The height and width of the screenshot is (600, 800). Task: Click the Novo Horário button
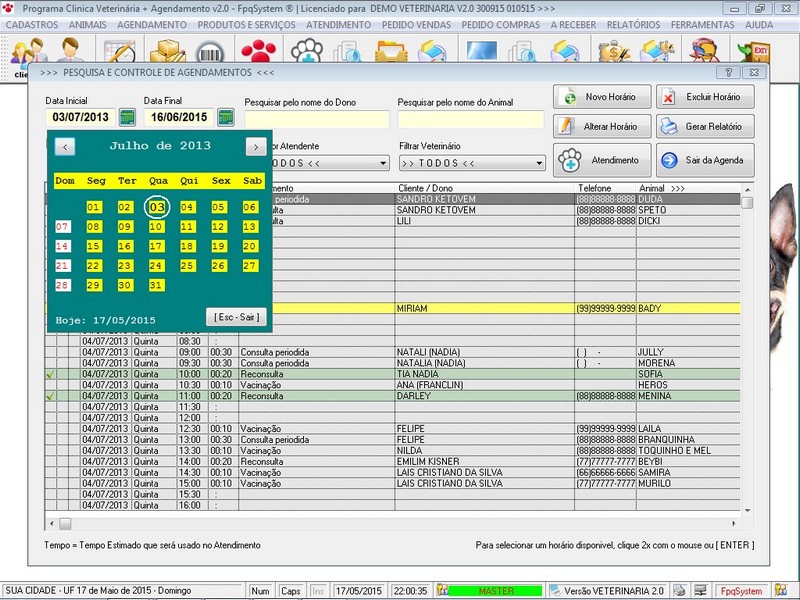pyautogui.click(x=600, y=97)
